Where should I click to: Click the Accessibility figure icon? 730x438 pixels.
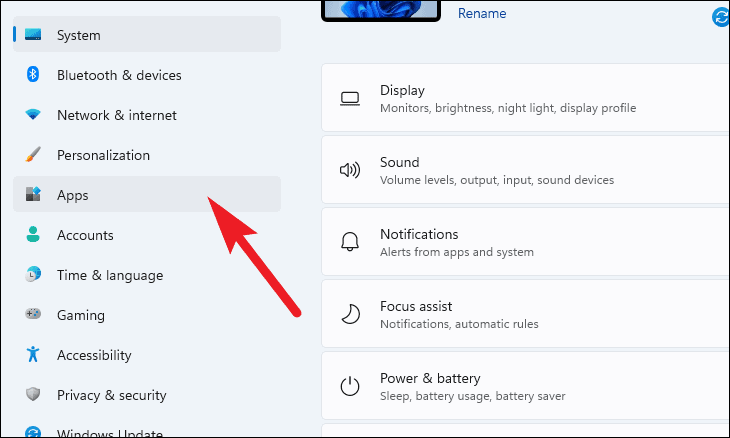(x=33, y=354)
